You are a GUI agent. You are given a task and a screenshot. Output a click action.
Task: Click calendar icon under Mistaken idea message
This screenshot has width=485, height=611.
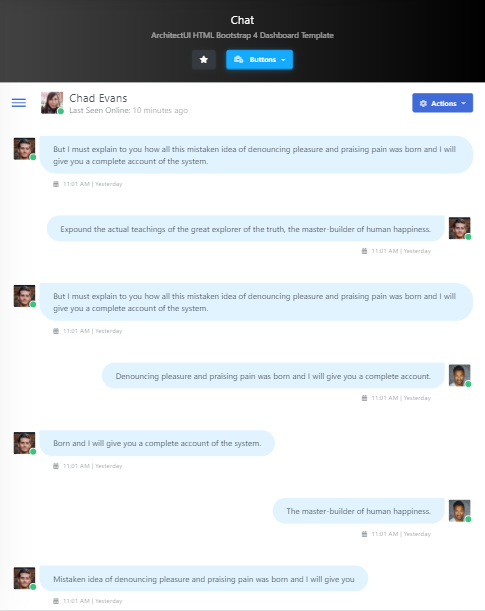56,601
